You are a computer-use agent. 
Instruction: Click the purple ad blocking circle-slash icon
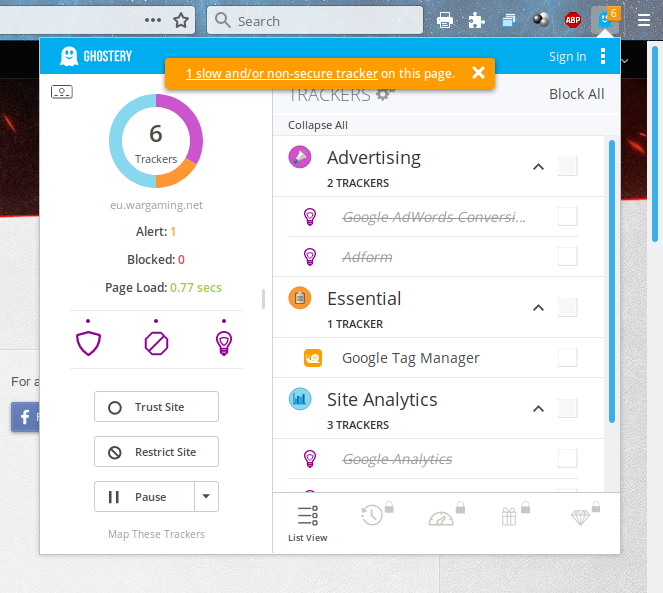point(156,343)
